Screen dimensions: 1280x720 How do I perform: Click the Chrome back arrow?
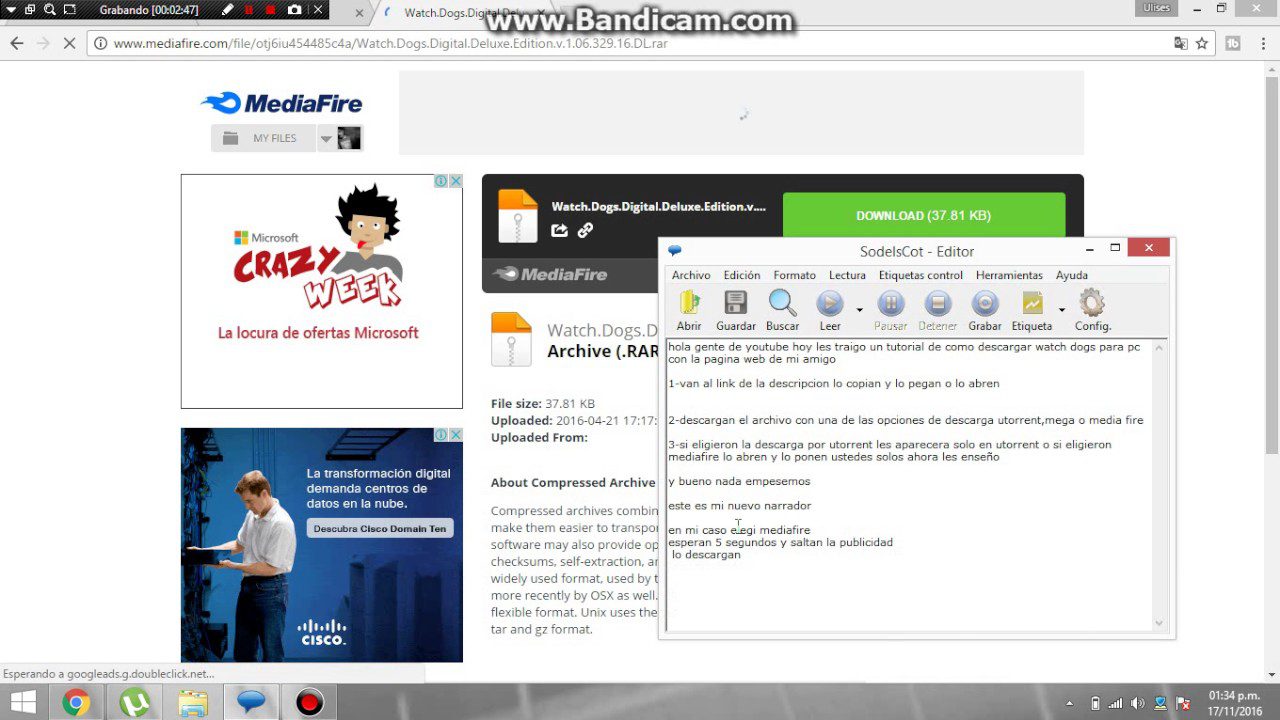point(16,43)
